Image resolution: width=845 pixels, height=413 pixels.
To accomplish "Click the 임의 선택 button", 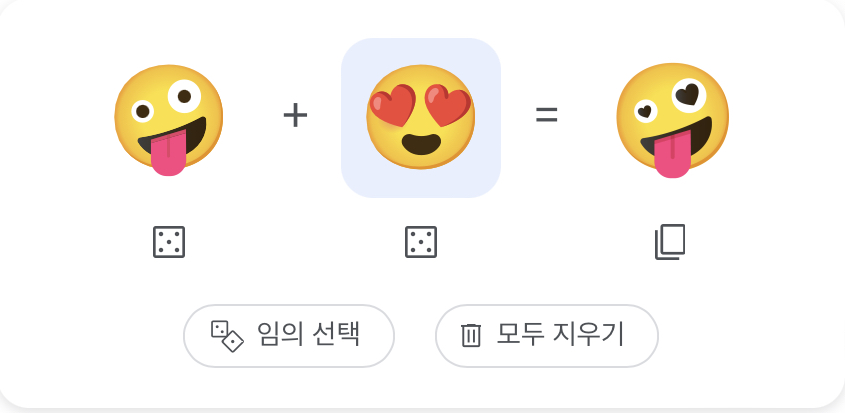I will pos(289,335).
